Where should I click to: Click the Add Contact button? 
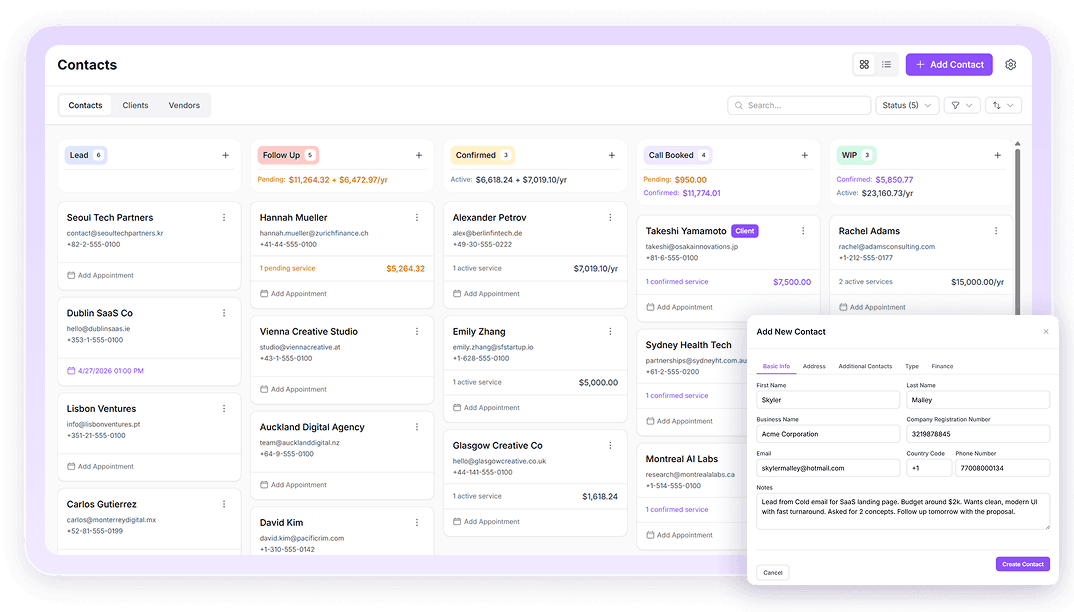click(949, 64)
